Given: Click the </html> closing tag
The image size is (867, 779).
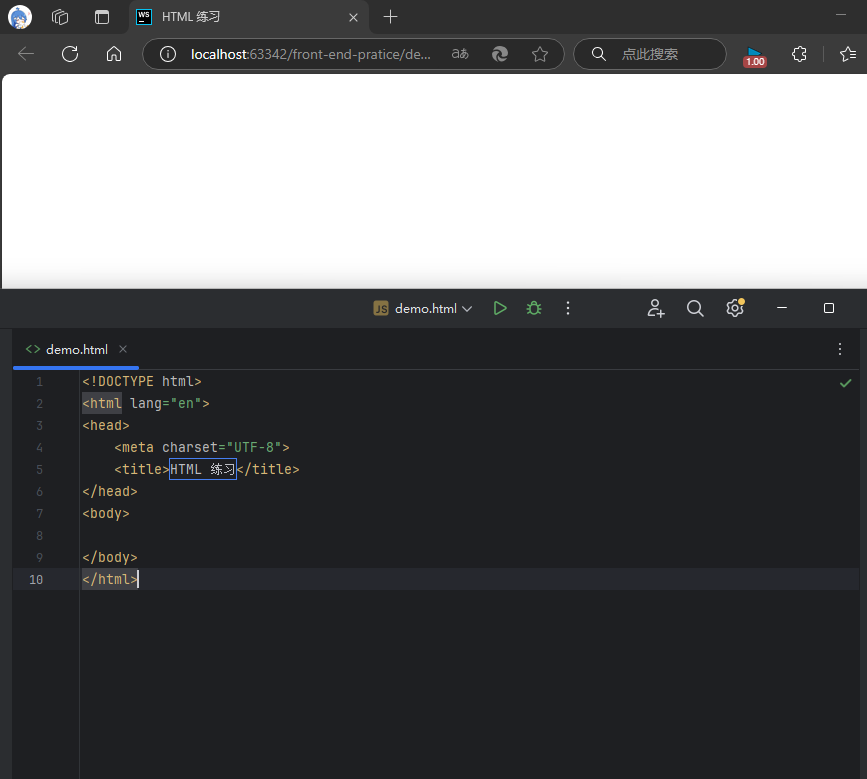Looking at the screenshot, I should (x=109, y=579).
